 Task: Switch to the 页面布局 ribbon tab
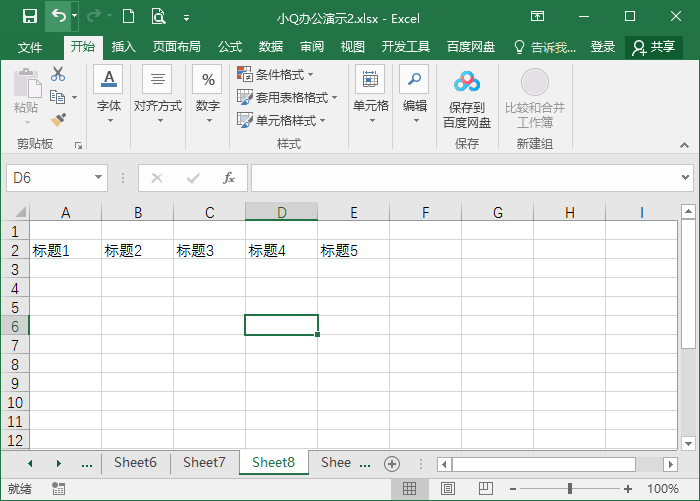pyautogui.click(x=176, y=46)
